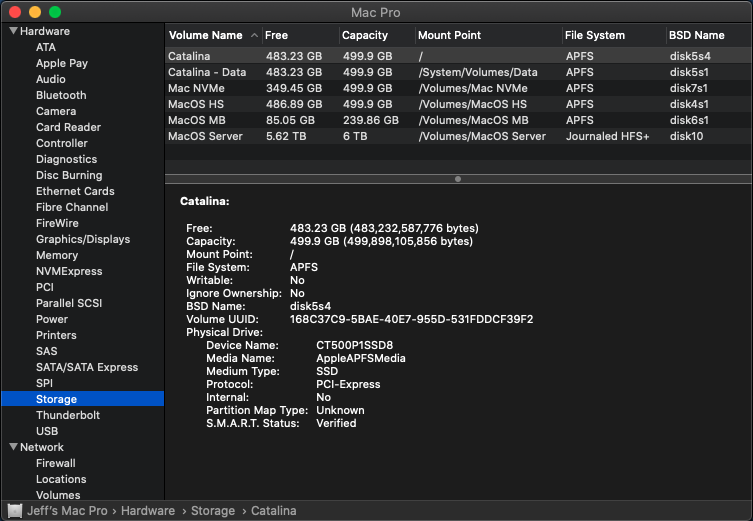
Task: Click the computer icon in path bar
Action: pos(15,511)
